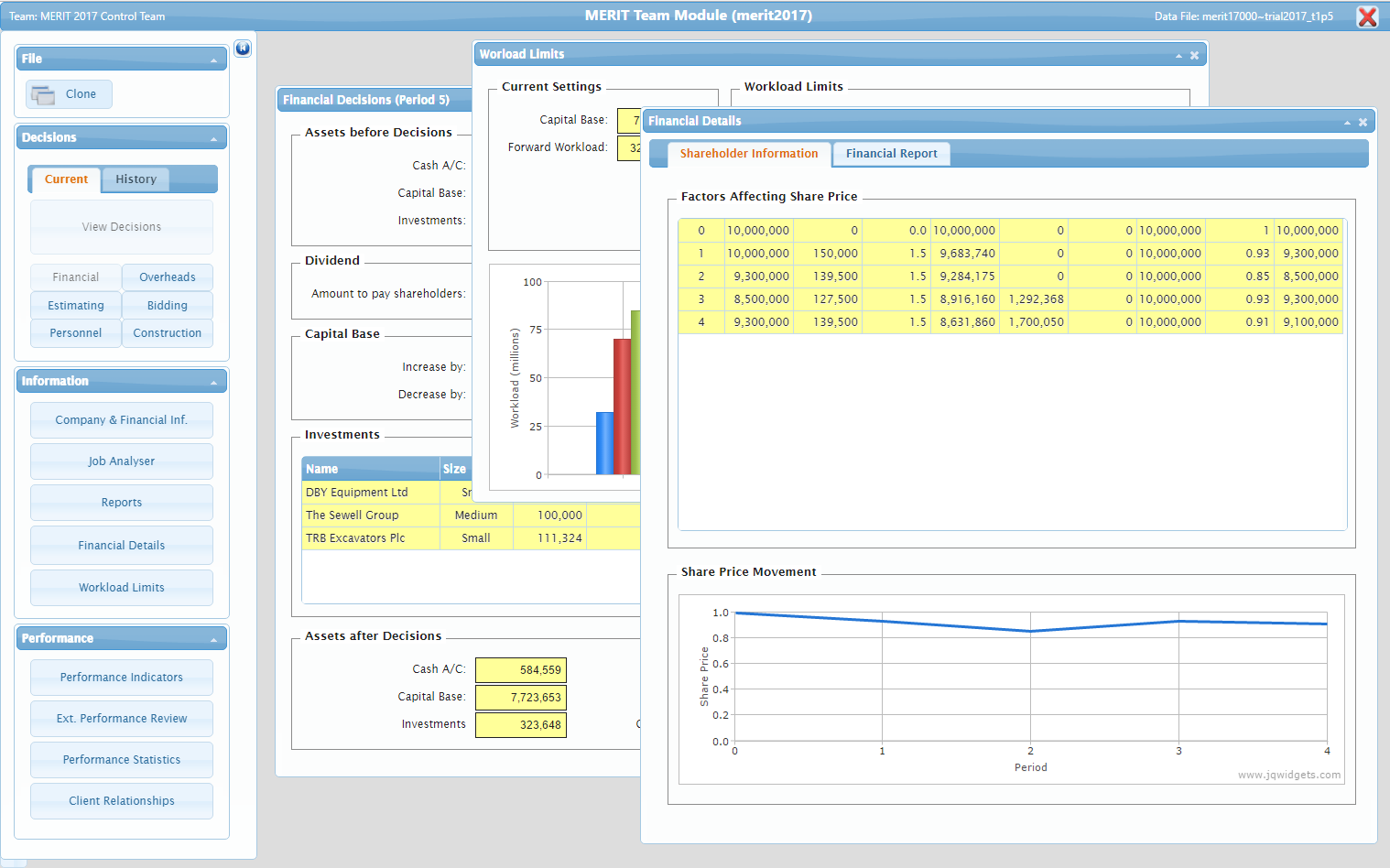Collapse the Financial Details window with its arrow
The width and height of the screenshot is (1390, 868).
pos(1347,122)
